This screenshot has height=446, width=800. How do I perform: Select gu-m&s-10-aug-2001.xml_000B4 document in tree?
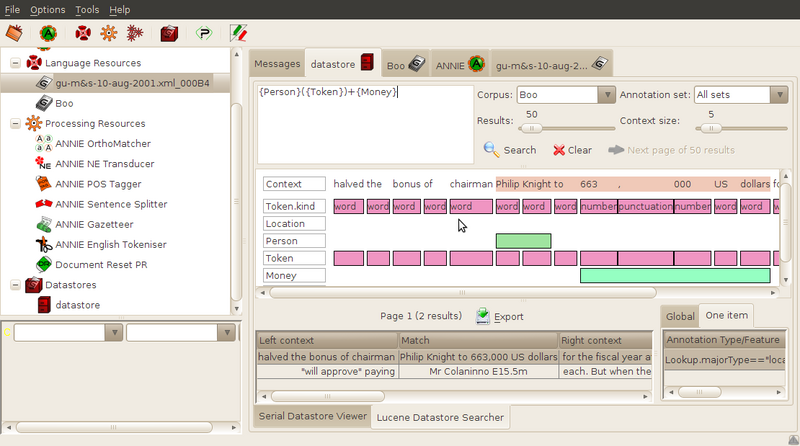132,83
